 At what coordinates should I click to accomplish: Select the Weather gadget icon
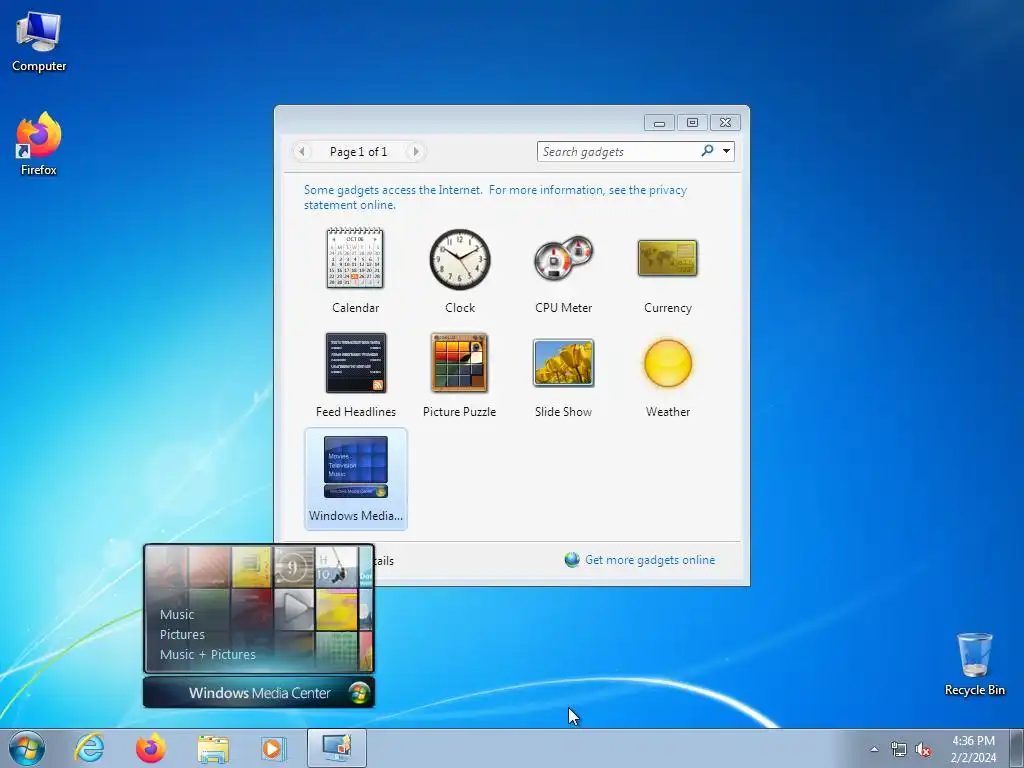click(x=667, y=363)
